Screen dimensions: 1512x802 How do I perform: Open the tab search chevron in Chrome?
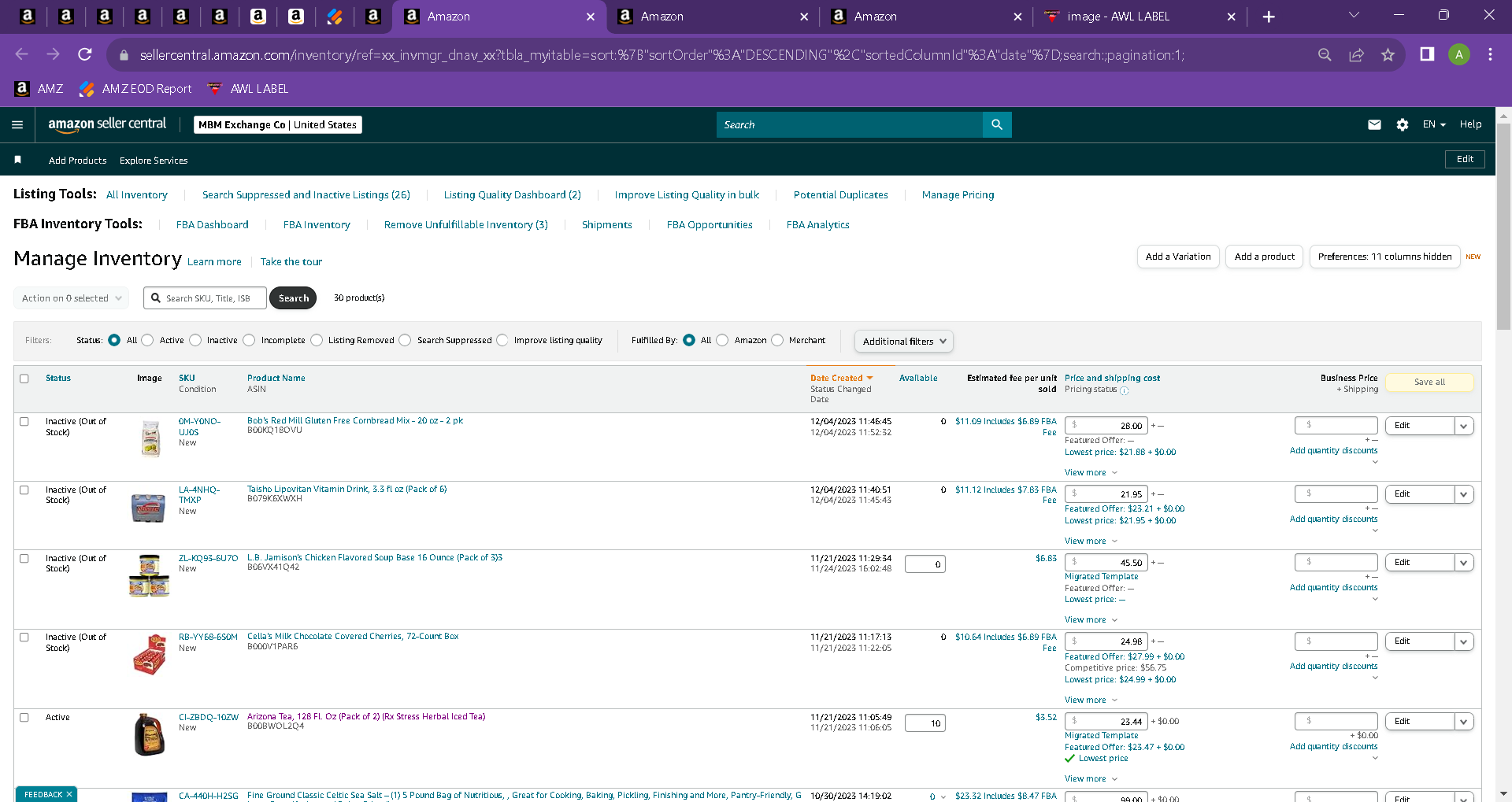tap(1354, 15)
